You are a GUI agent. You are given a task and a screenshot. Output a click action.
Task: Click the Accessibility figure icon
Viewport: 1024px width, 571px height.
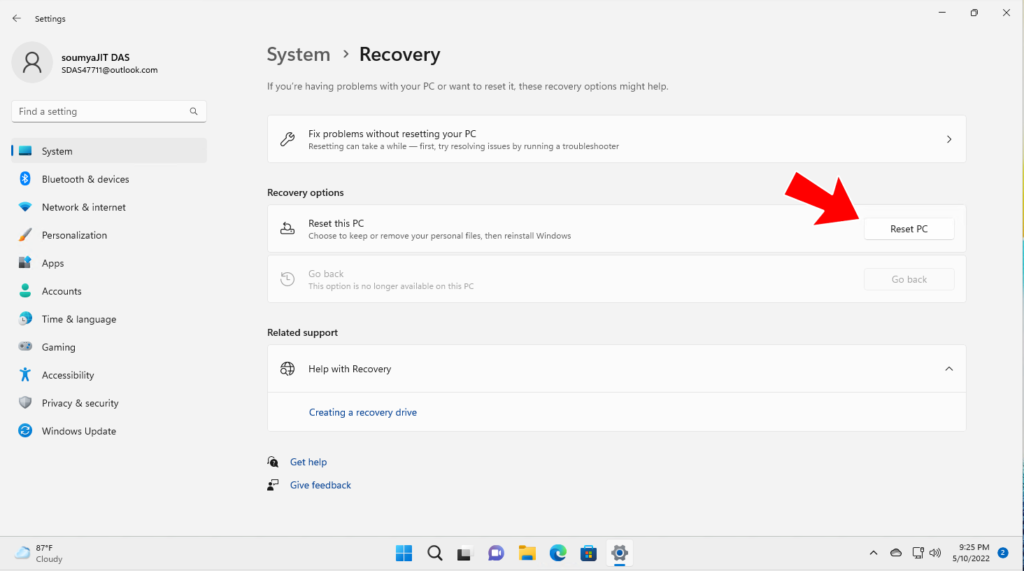coord(25,374)
